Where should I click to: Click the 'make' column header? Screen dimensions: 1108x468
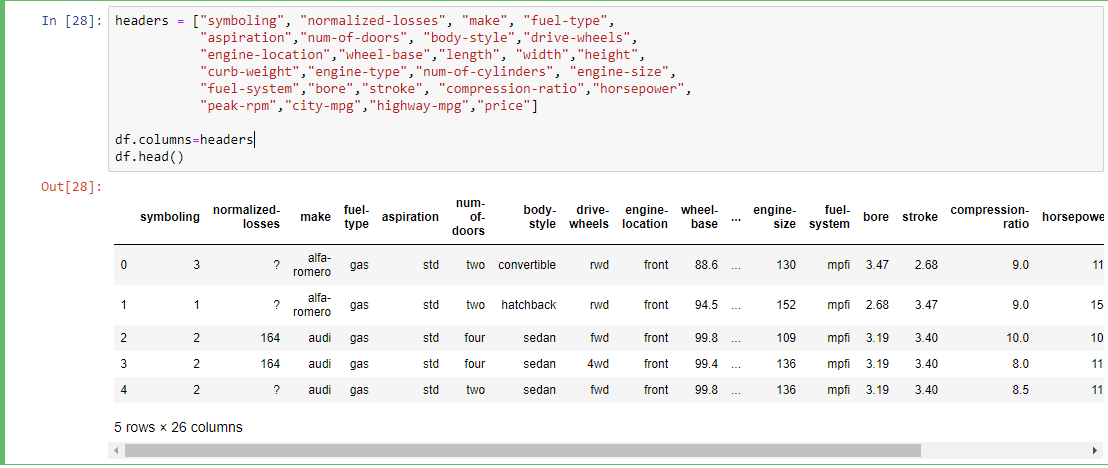(315, 217)
